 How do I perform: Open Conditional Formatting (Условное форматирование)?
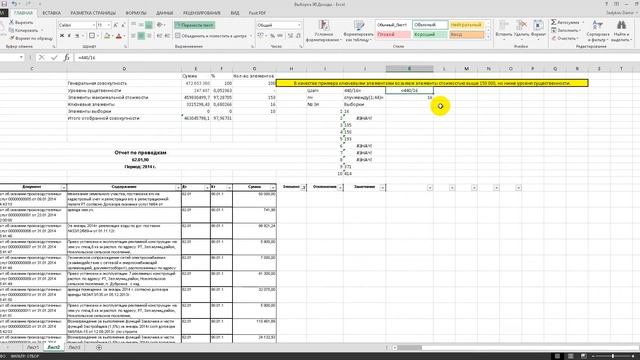pos(324,30)
